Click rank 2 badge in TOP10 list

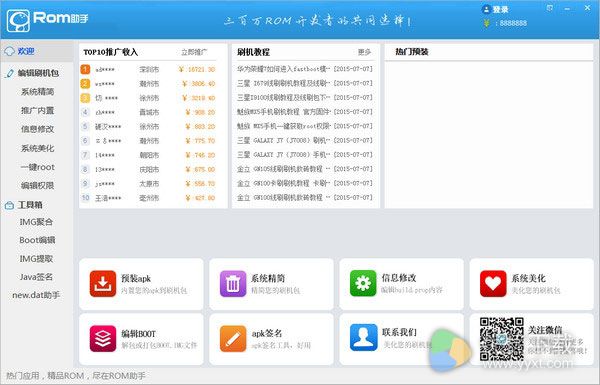(85, 83)
